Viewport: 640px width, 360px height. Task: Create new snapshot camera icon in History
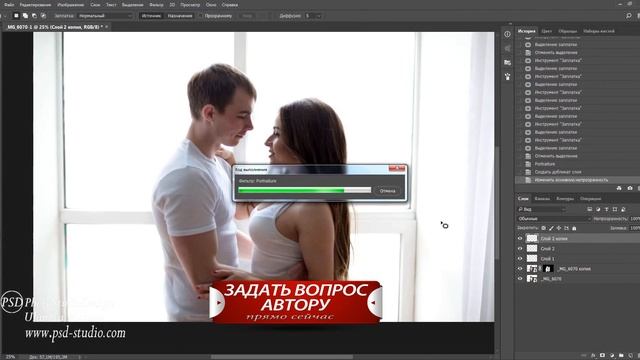pyautogui.click(x=630, y=188)
